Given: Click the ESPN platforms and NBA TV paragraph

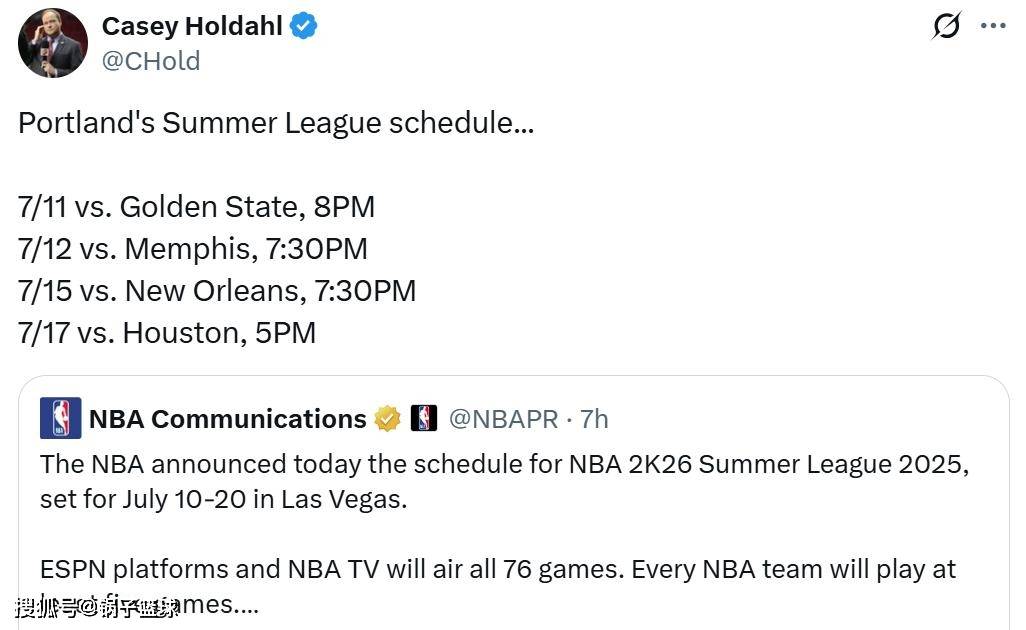Looking at the screenshot, I should pos(498,570).
